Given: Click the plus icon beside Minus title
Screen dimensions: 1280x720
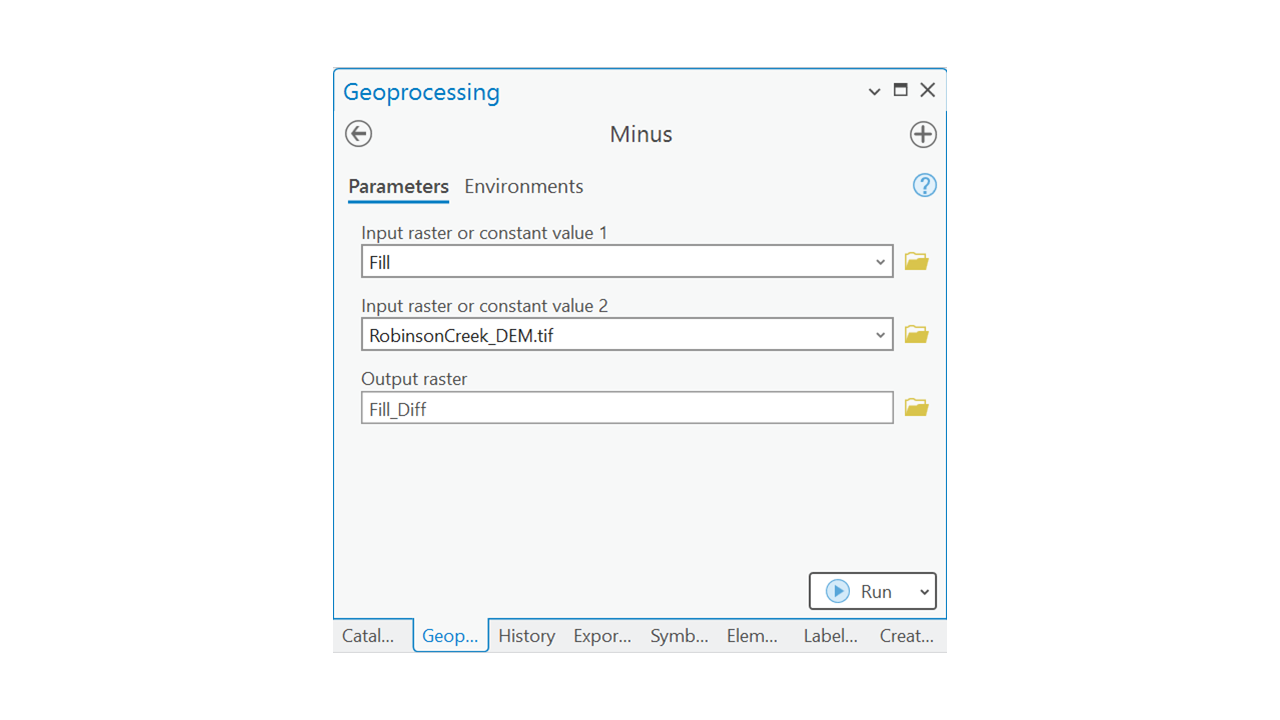Looking at the screenshot, I should [922, 134].
